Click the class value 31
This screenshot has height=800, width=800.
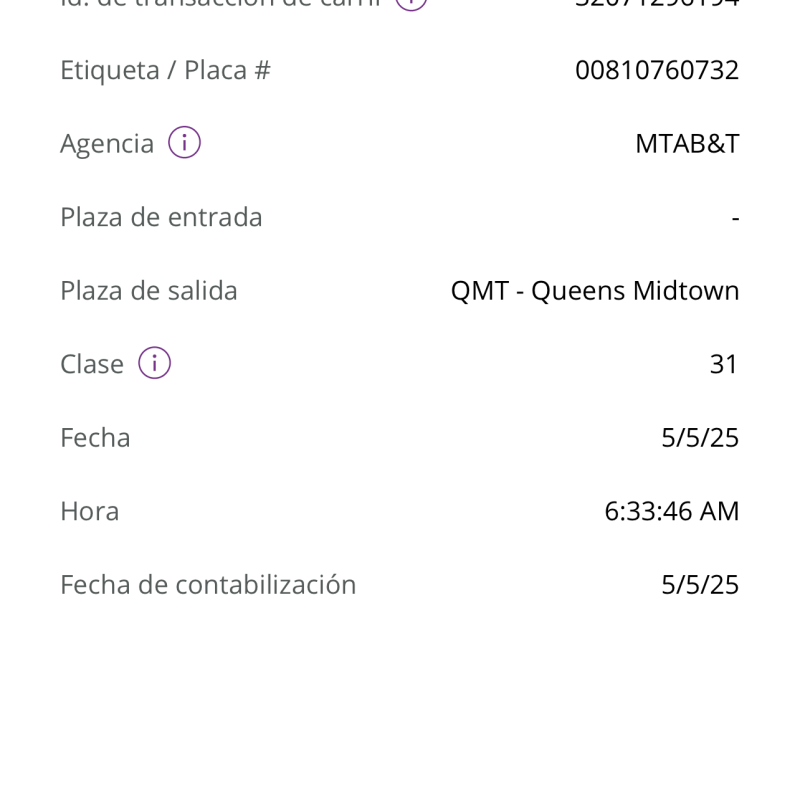(723, 364)
